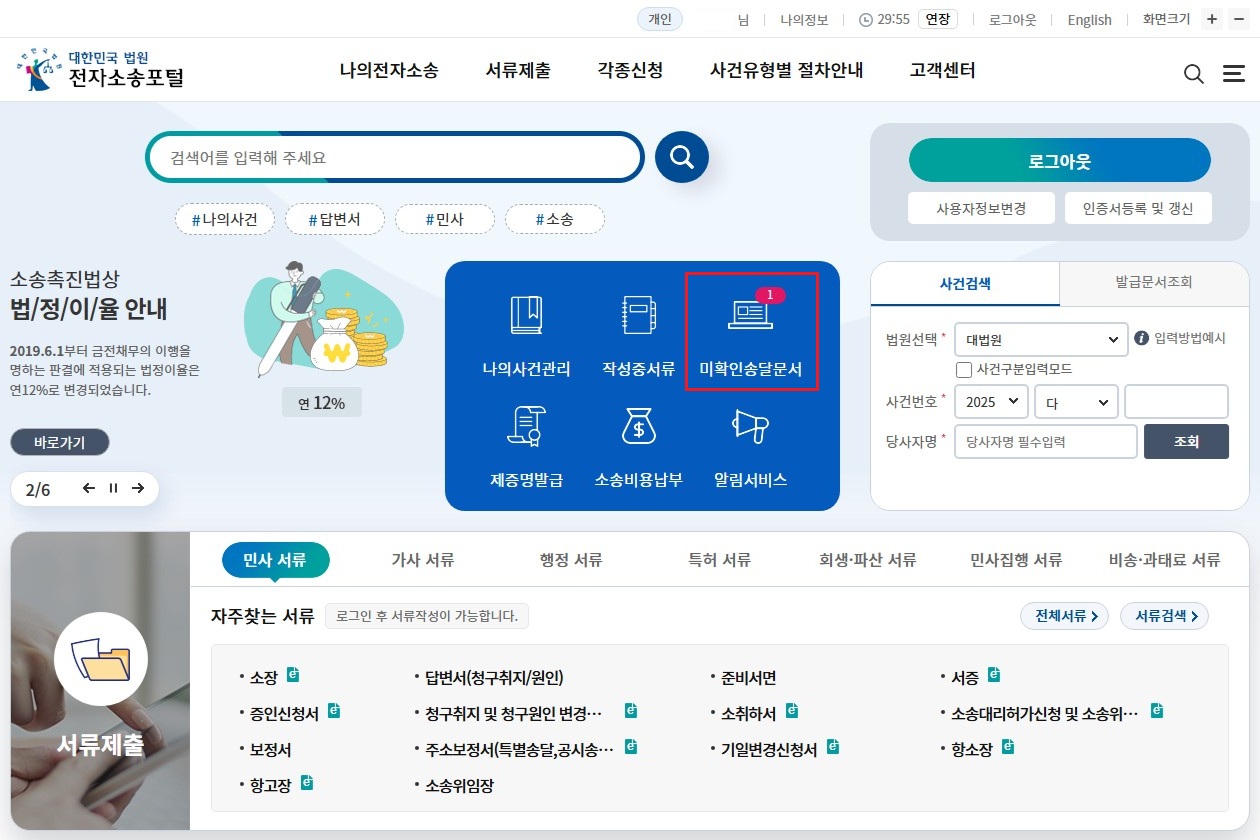The height and width of the screenshot is (840, 1260).
Task: Open the hamburger menu at top right
Action: [1234, 73]
